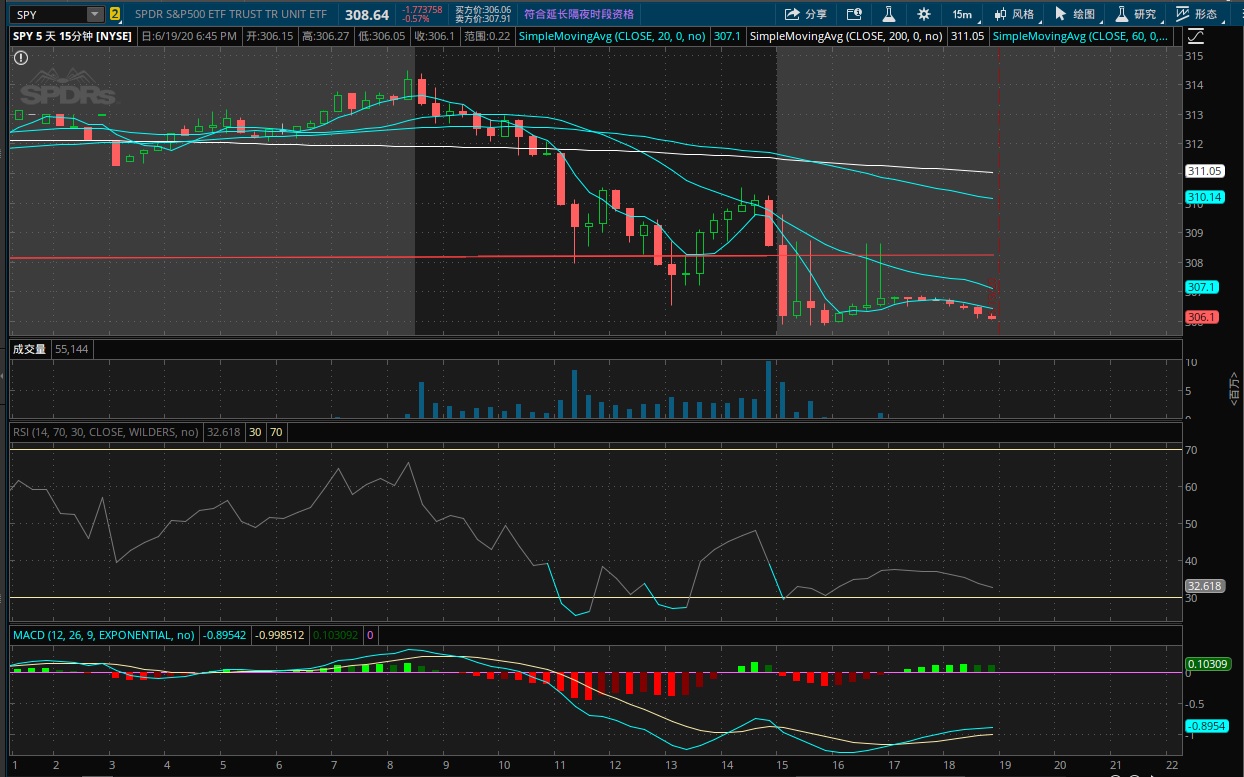Click the RSI value 32.618 in header

(x=223, y=432)
